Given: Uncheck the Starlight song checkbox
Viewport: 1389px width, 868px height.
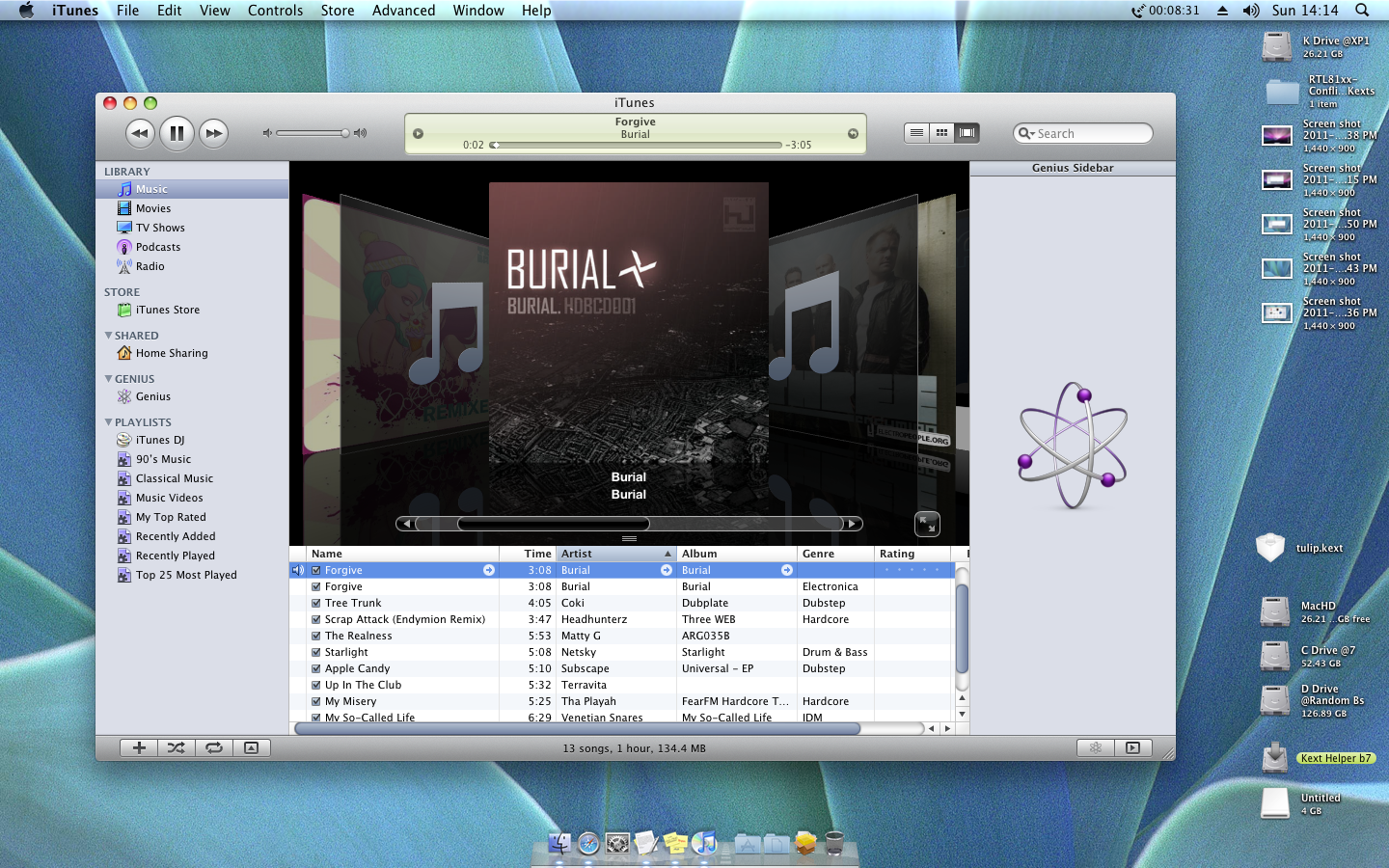Looking at the screenshot, I should [x=316, y=652].
